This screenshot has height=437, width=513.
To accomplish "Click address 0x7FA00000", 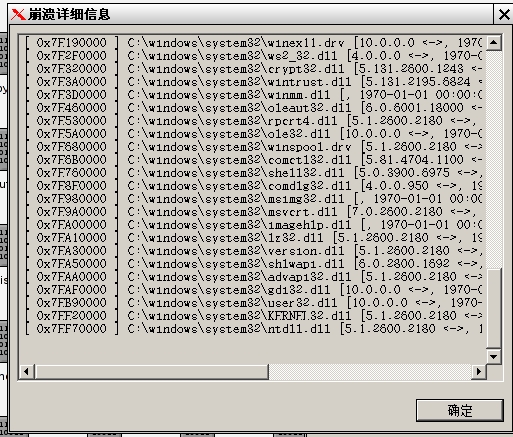I will [71, 225].
